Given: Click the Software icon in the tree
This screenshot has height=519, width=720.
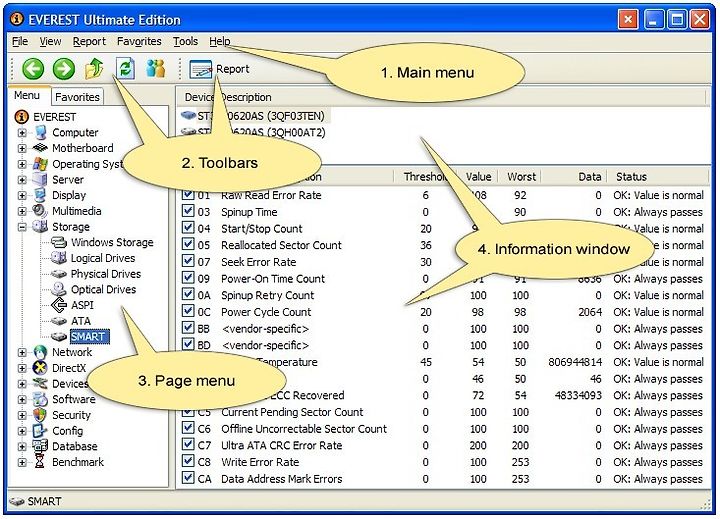Looking at the screenshot, I should [x=40, y=399].
